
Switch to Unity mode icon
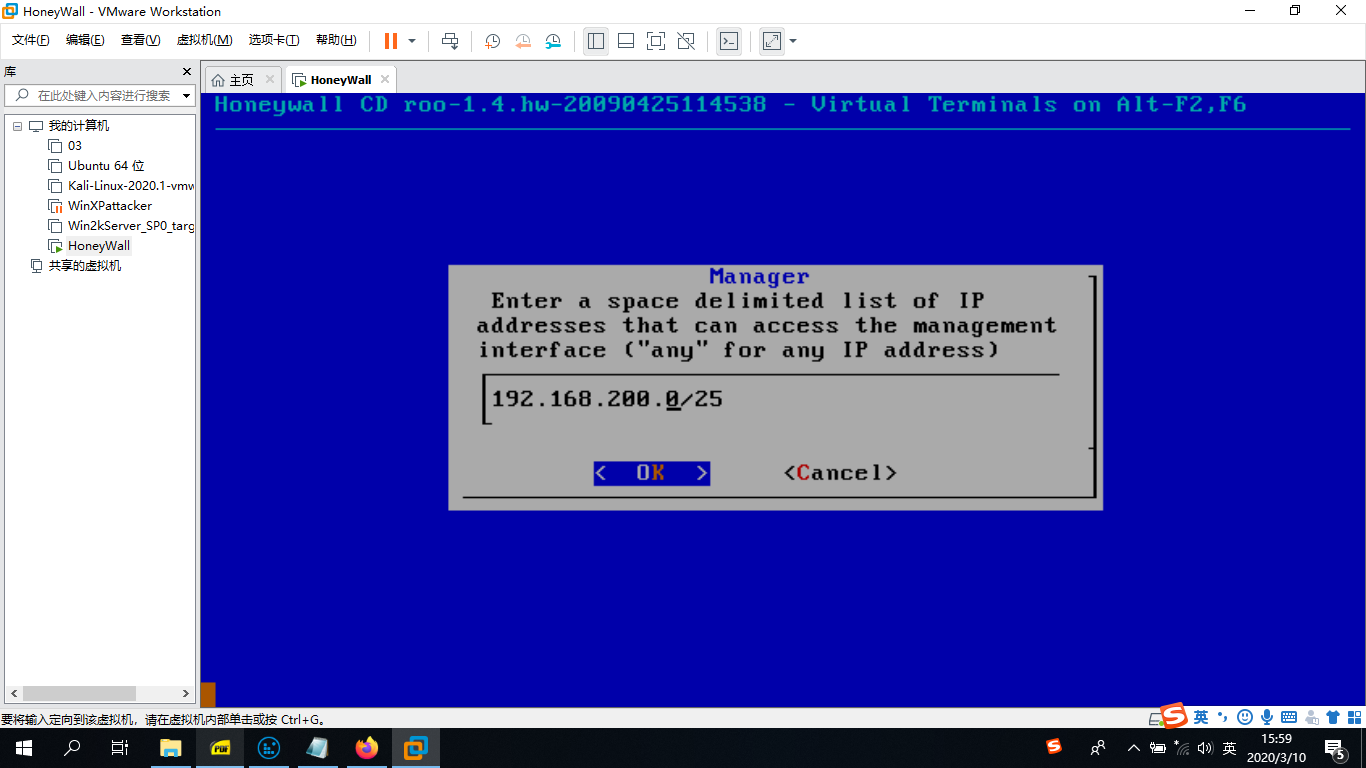[686, 41]
